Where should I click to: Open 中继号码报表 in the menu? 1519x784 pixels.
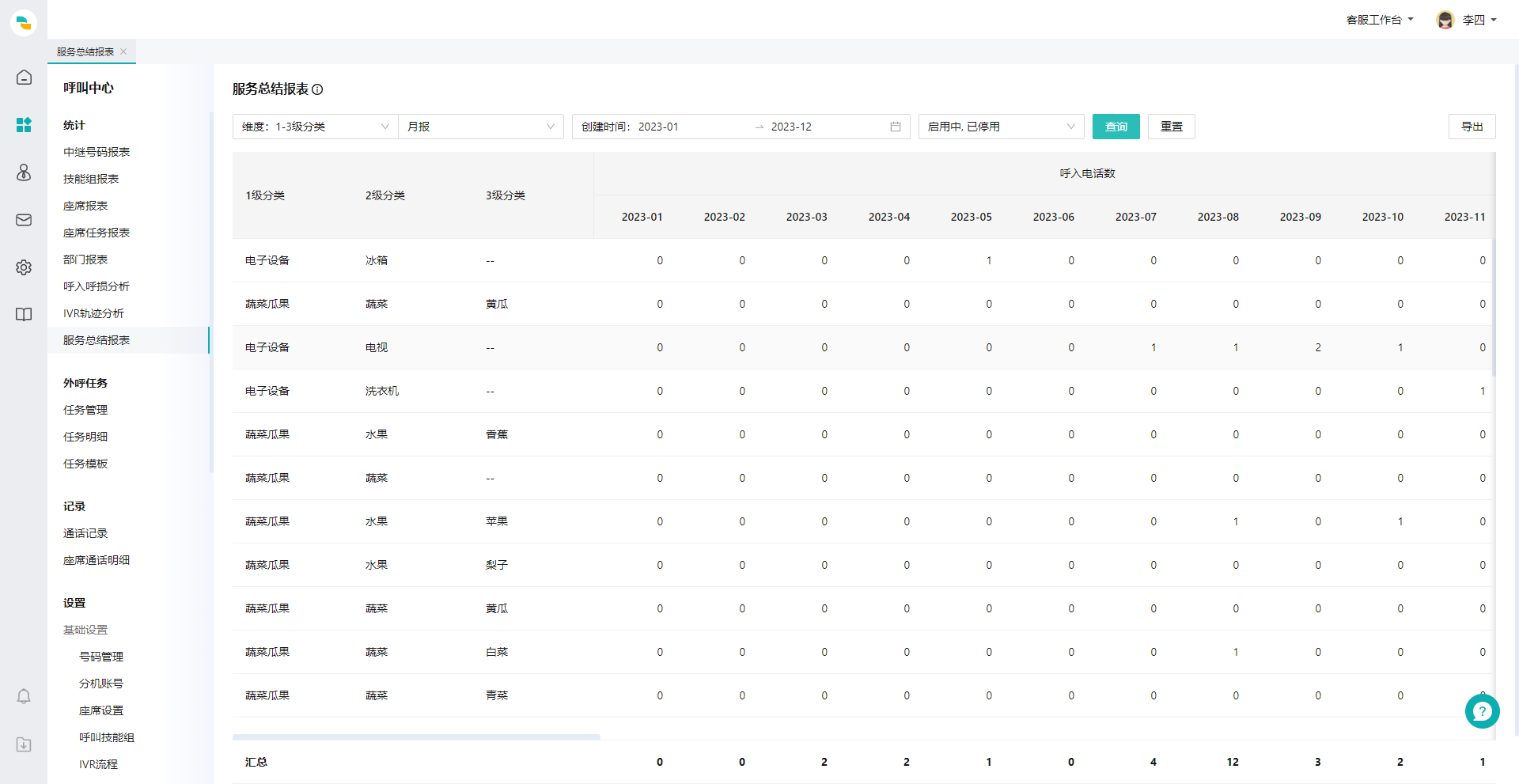click(x=97, y=152)
